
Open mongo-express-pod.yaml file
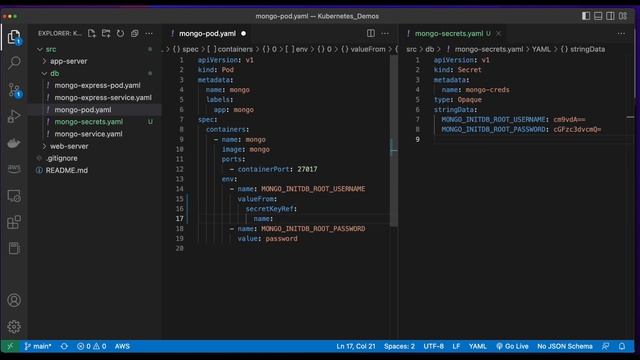point(97,85)
